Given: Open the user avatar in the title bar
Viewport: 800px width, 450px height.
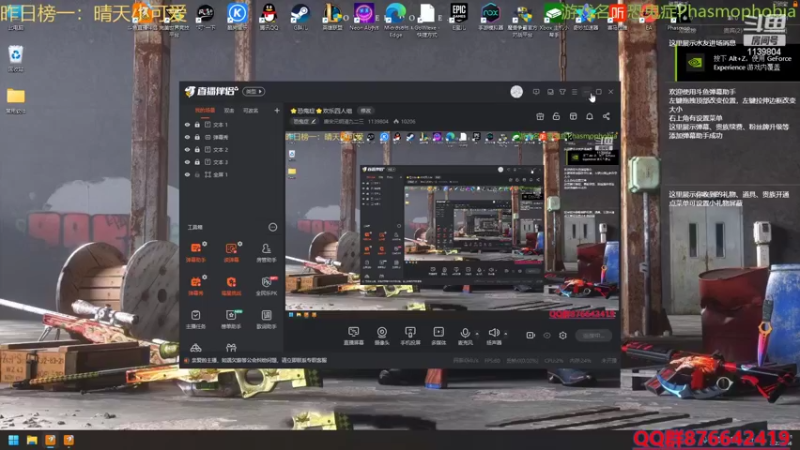Looking at the screenshot, I should (516, 92).
